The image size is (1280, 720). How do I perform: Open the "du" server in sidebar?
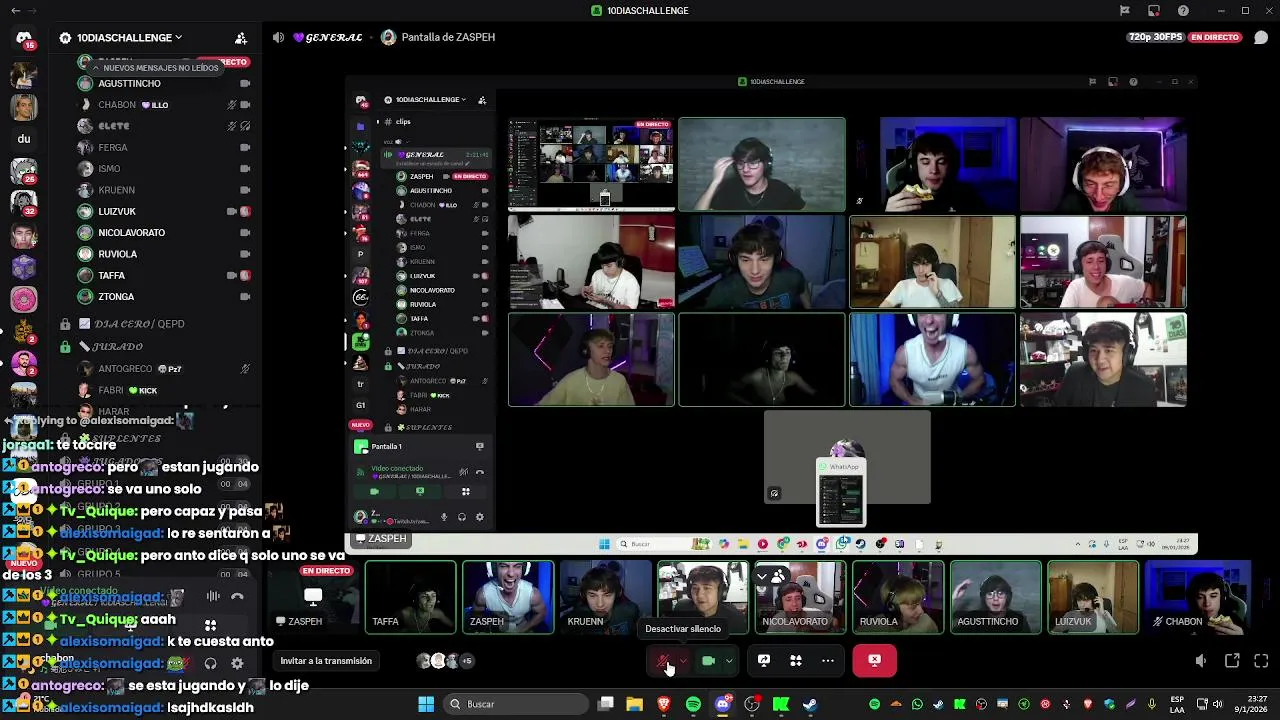point(24,139)
